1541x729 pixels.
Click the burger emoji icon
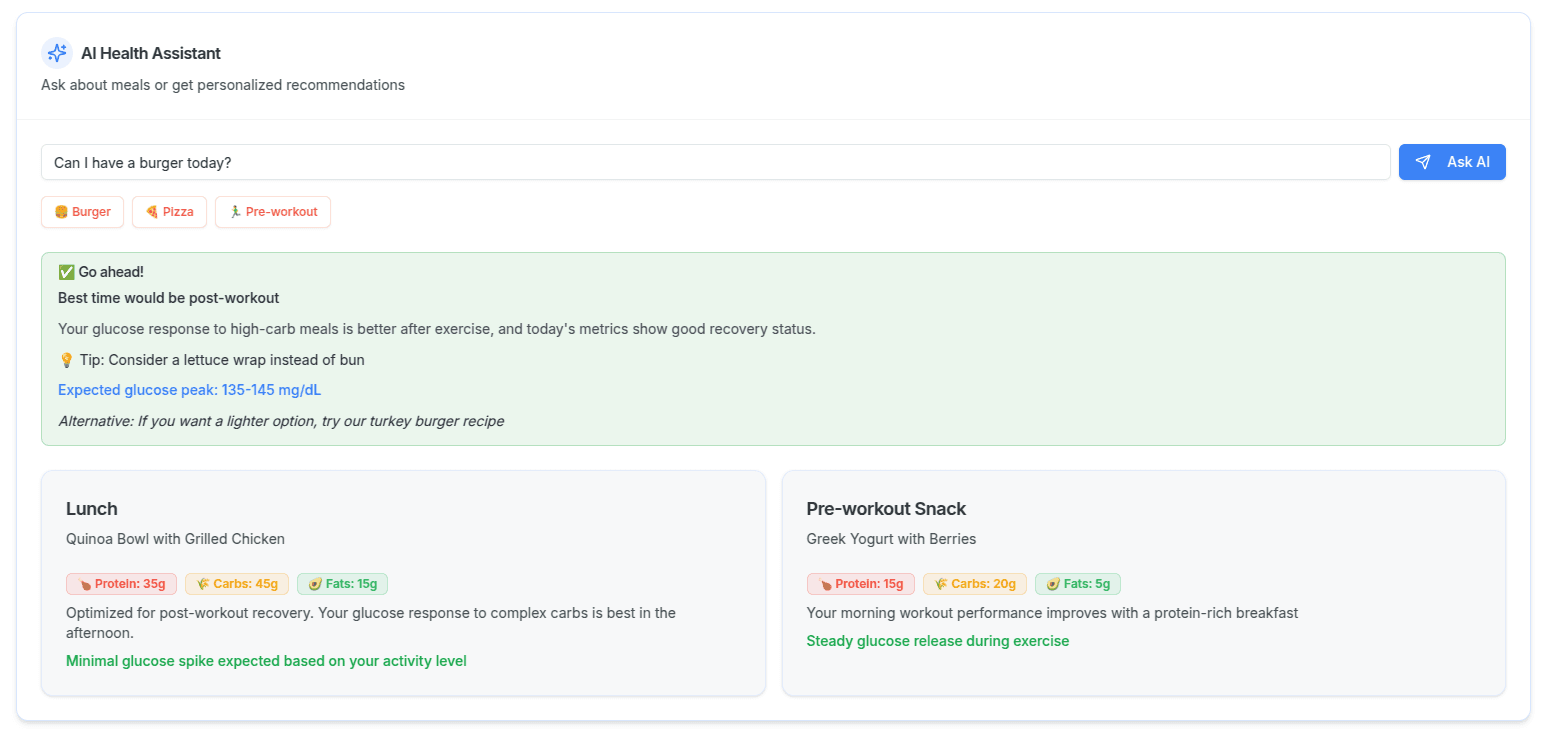click(61, 212)
